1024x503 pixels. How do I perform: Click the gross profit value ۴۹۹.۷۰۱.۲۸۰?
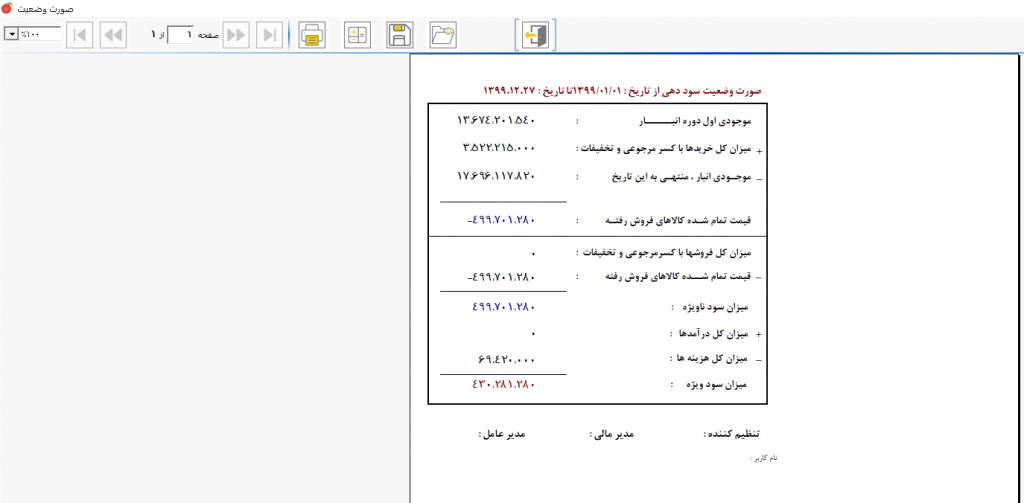[x=503, y=306]
